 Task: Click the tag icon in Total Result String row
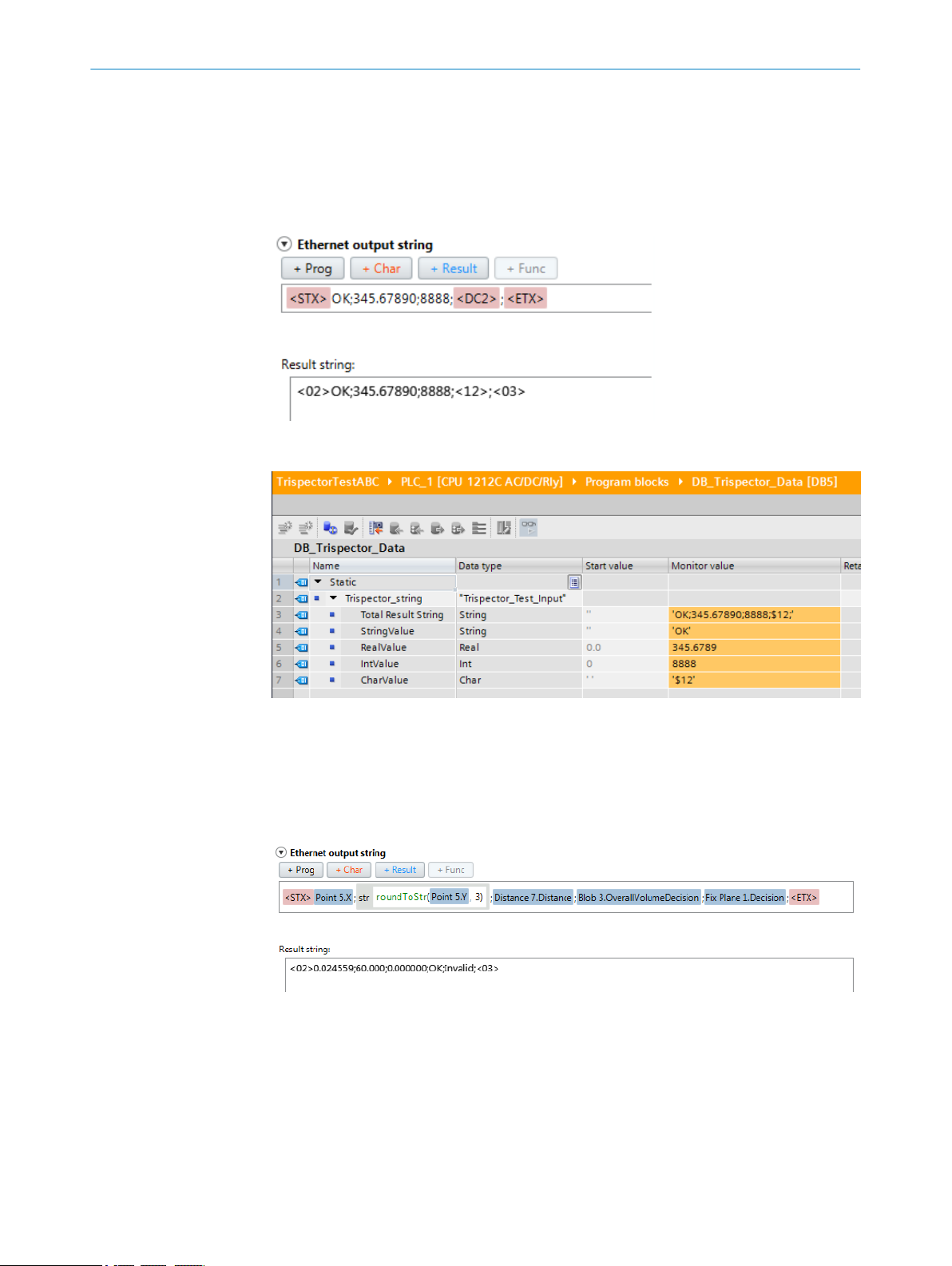[302, 615]
